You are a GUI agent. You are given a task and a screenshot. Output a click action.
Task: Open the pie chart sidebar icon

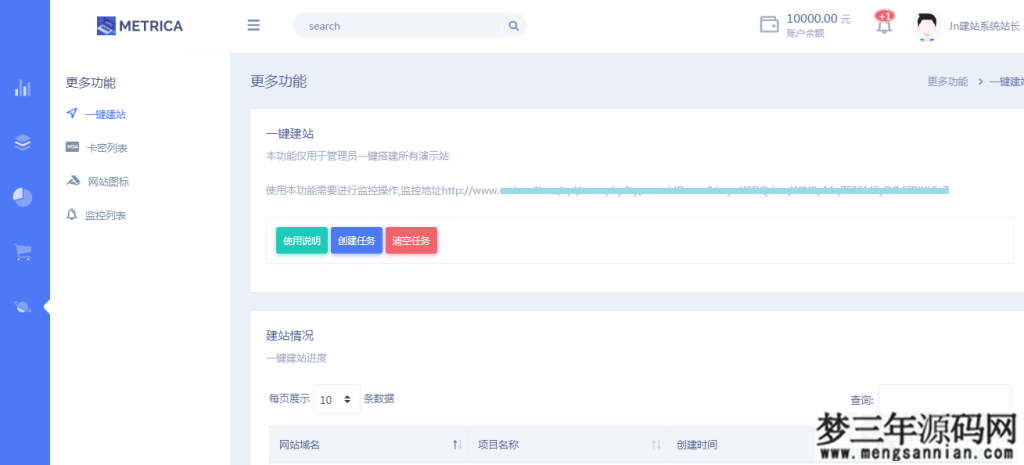click(x=23, y=197)
